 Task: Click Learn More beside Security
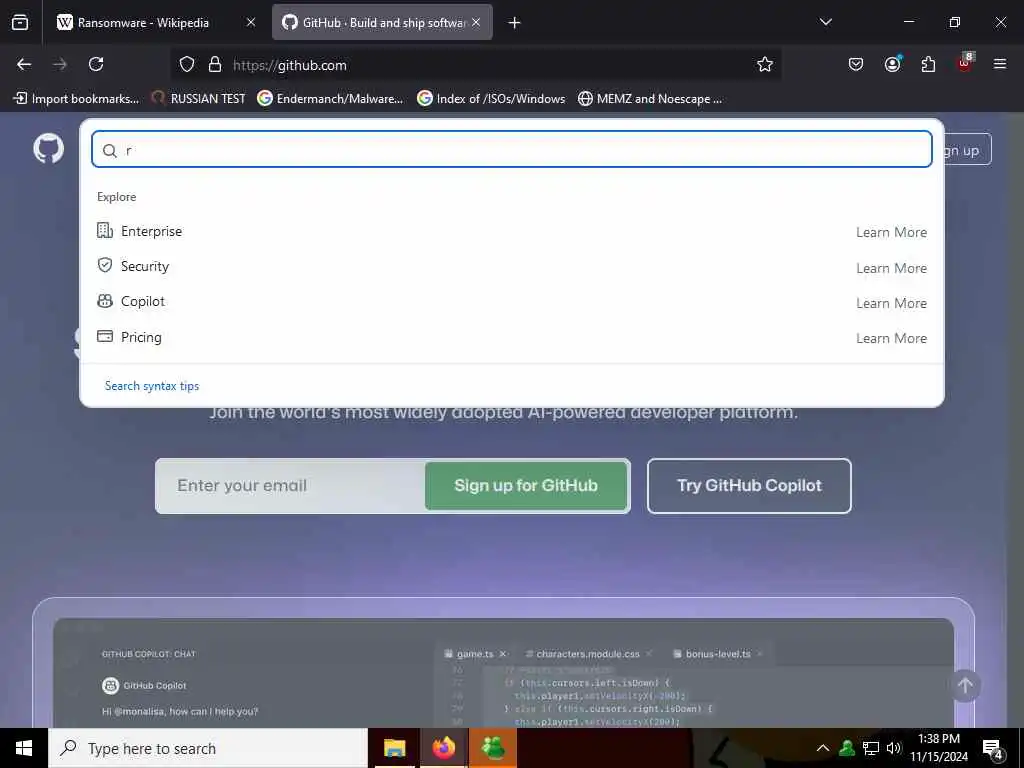coord(891,268)
